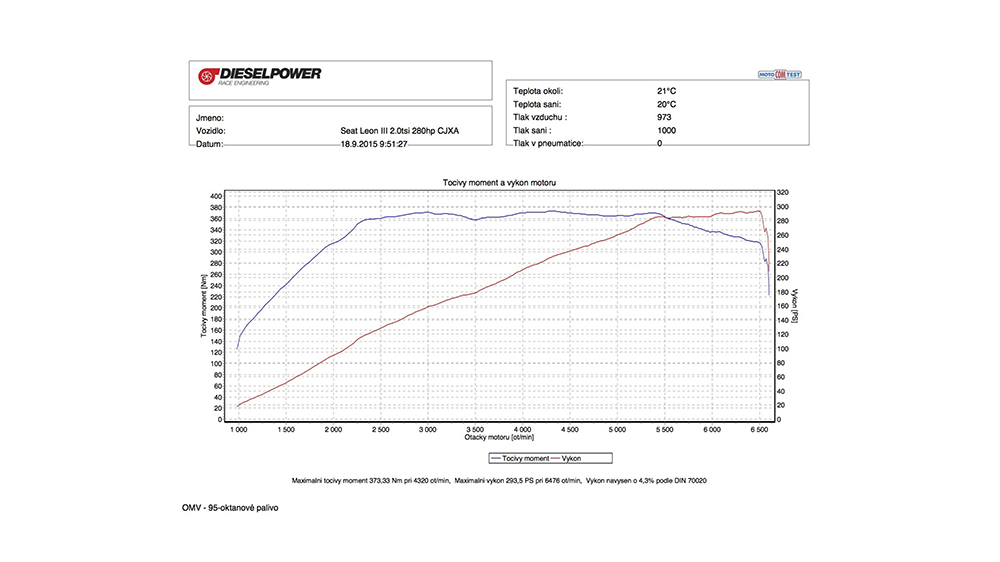Screen dimensions: 1000x562
Task: Click the Teplota okoli label
Action: [538, 91]
